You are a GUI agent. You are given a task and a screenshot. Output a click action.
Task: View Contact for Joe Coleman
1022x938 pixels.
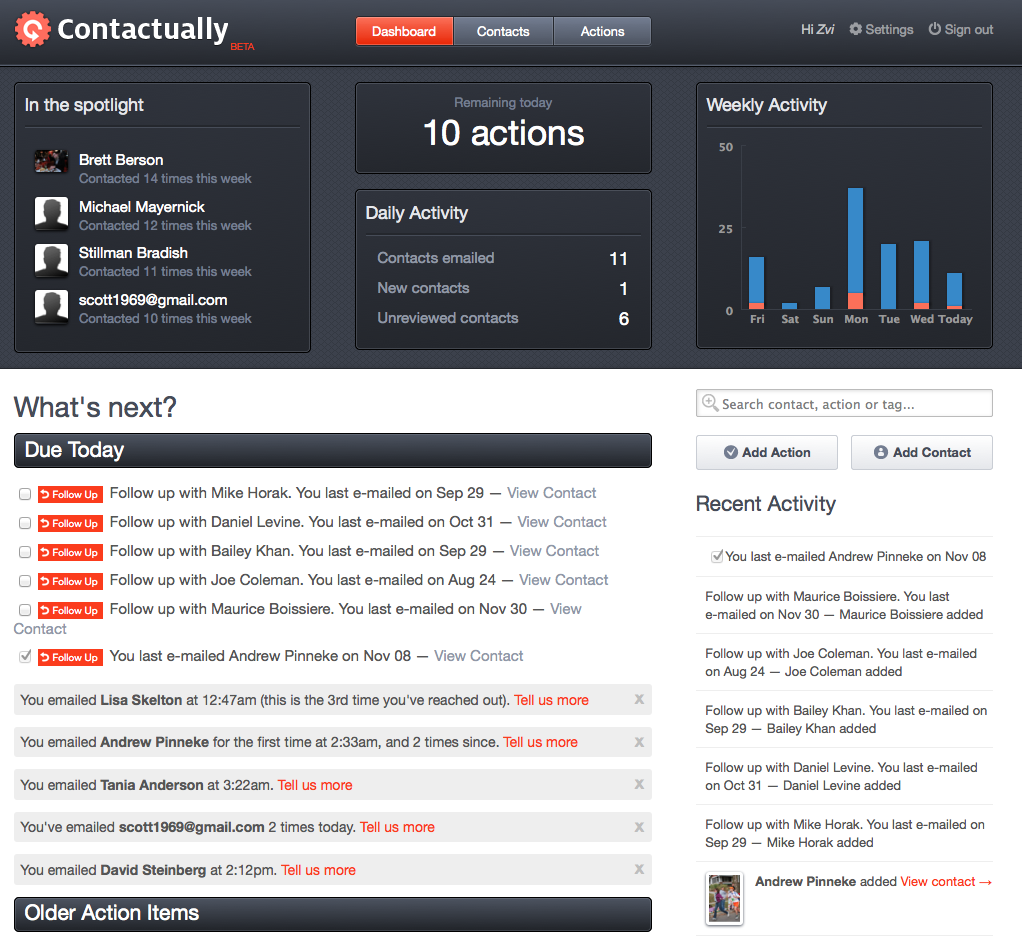click(563, 580)
